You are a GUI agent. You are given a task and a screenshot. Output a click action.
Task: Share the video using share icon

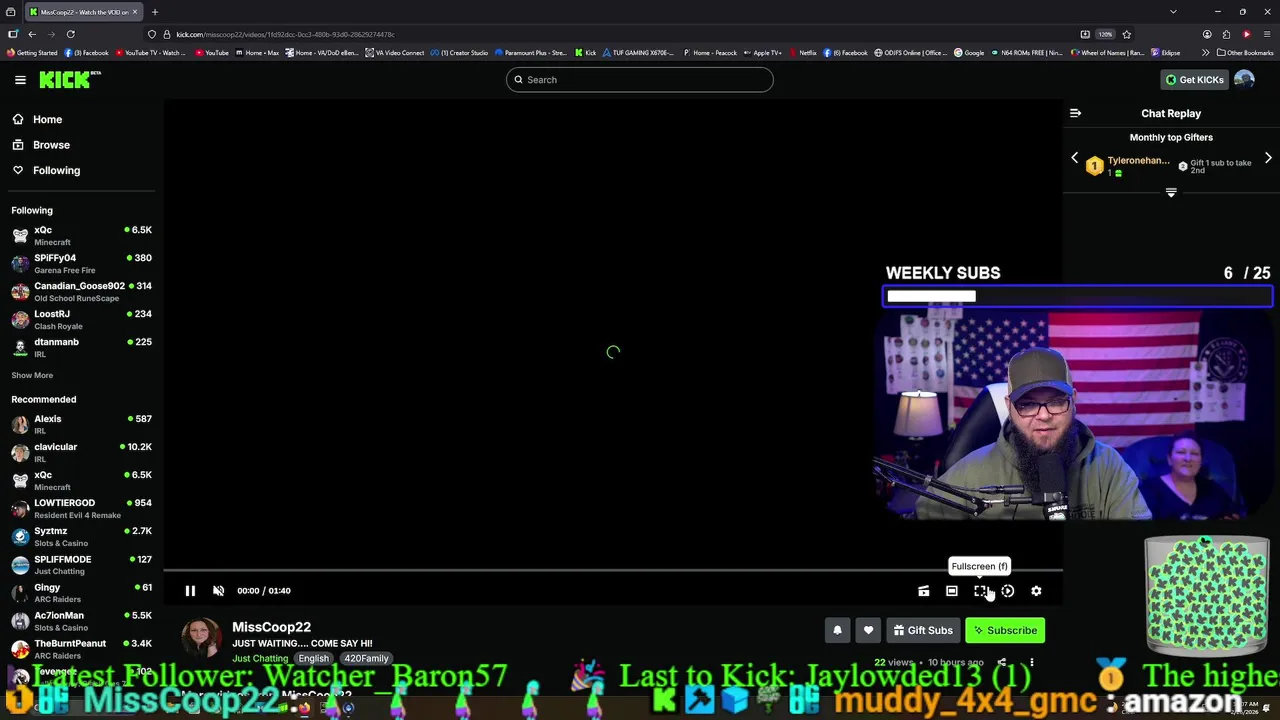1002,662
